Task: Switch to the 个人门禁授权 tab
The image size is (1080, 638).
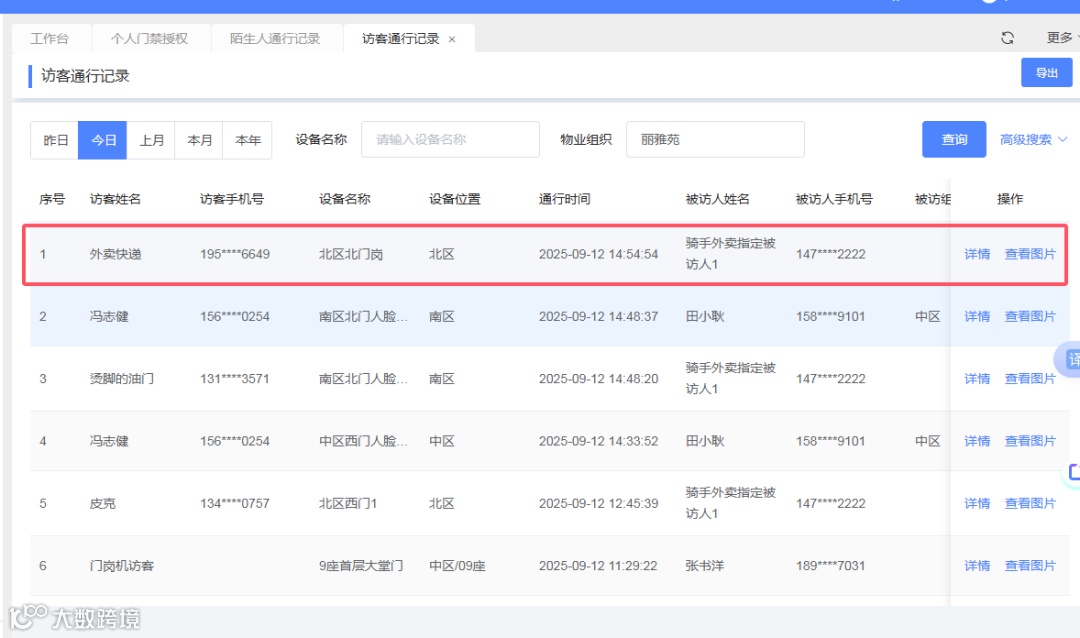Action: tap(149, 39)
